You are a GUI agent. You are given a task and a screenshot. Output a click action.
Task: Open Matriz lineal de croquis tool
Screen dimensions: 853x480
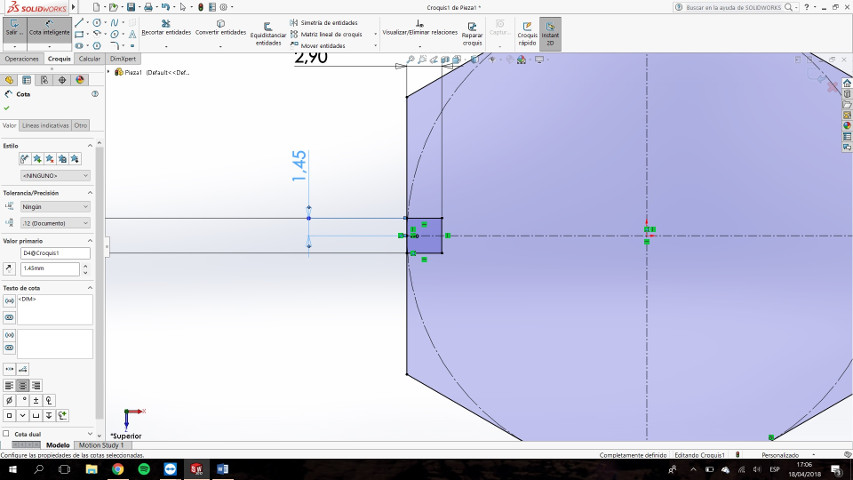326,34
